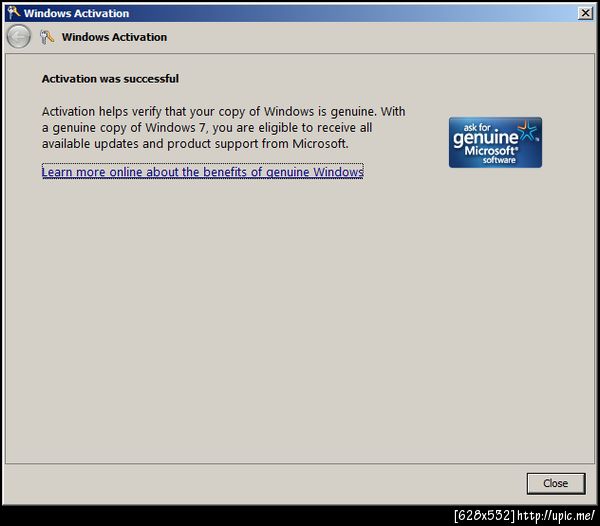Click the Close button
This screenshot has width=600, height=526.
coord(556,484)
